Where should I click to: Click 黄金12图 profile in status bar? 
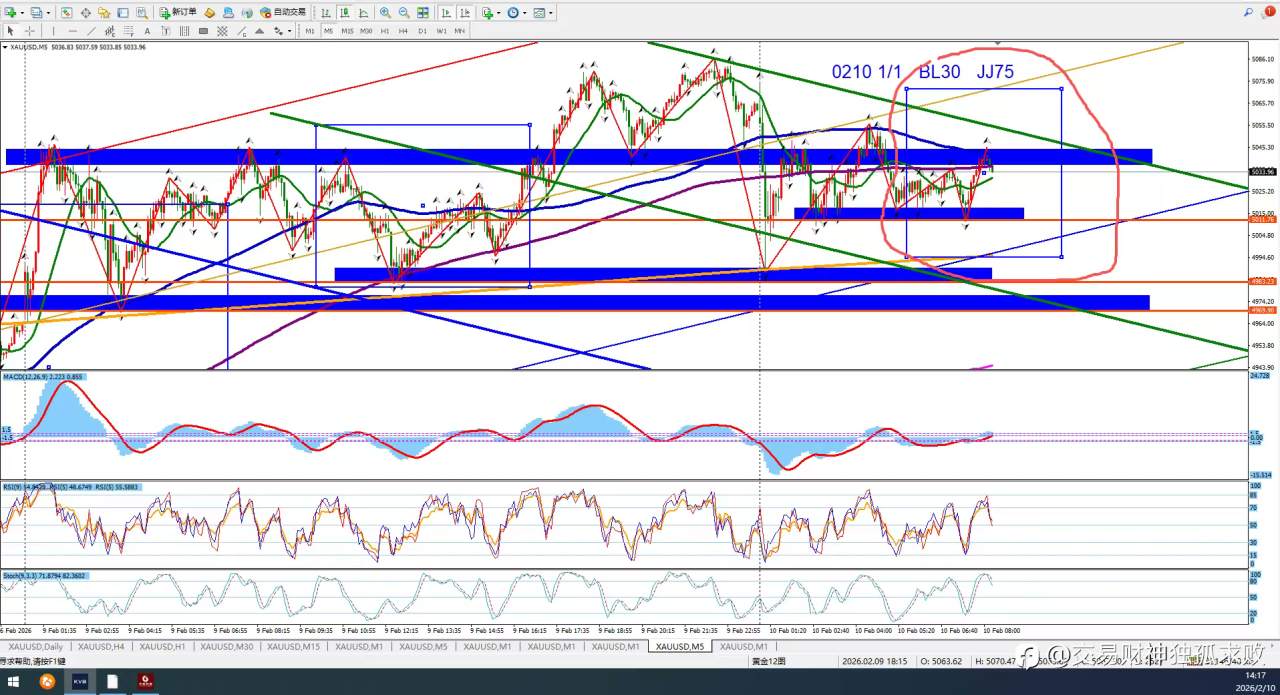pos(768,661)
